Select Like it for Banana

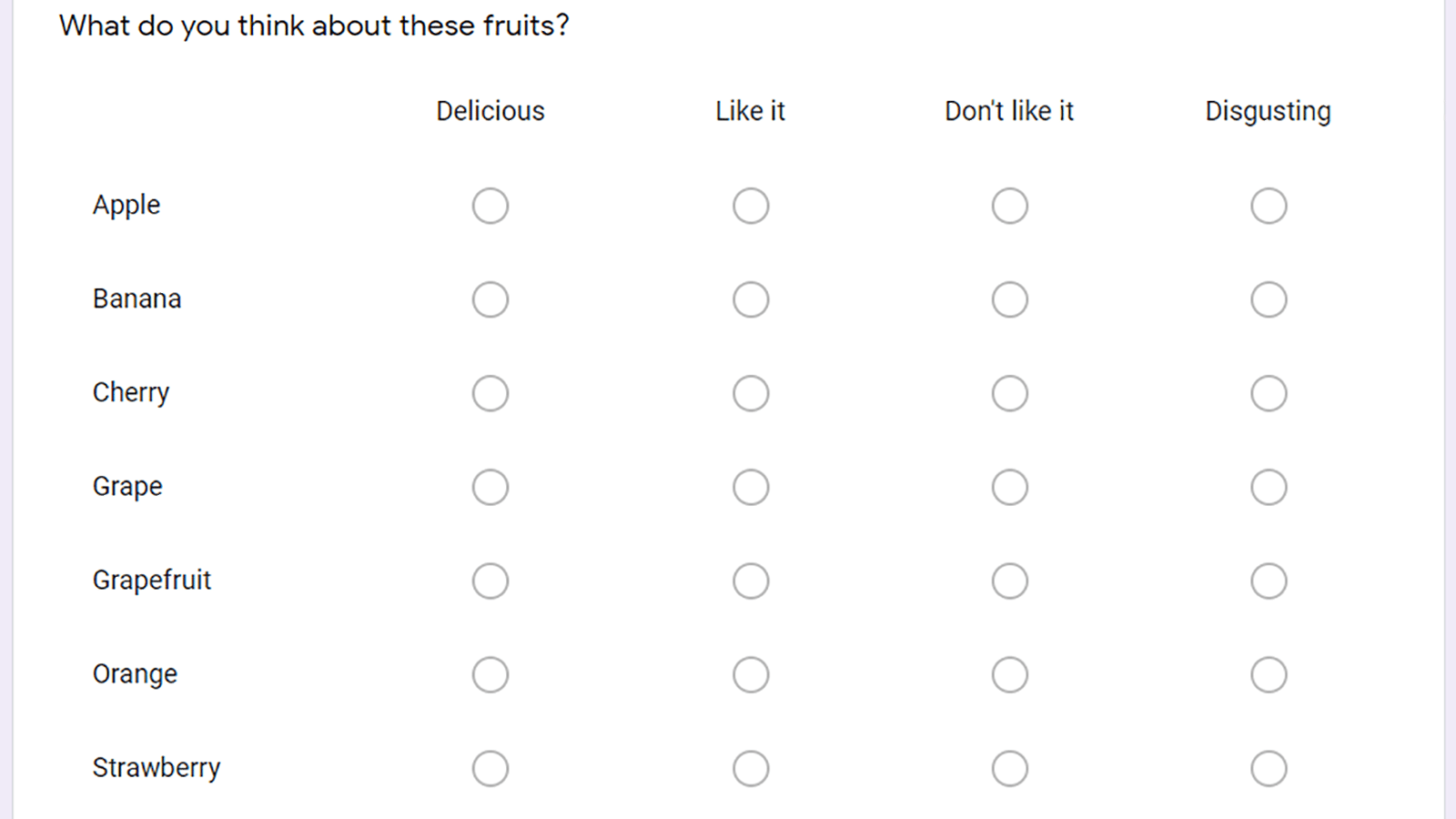(751, 299)
